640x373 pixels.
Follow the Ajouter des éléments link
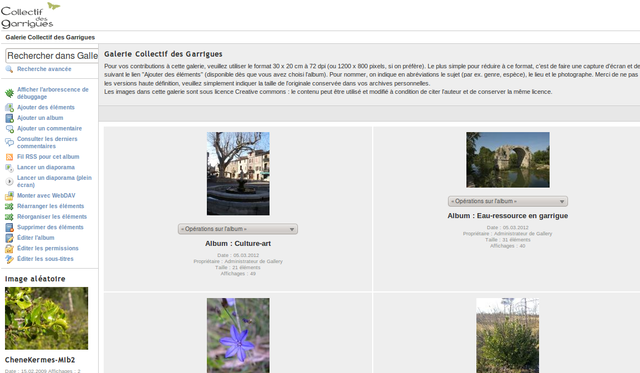point(46,107)
